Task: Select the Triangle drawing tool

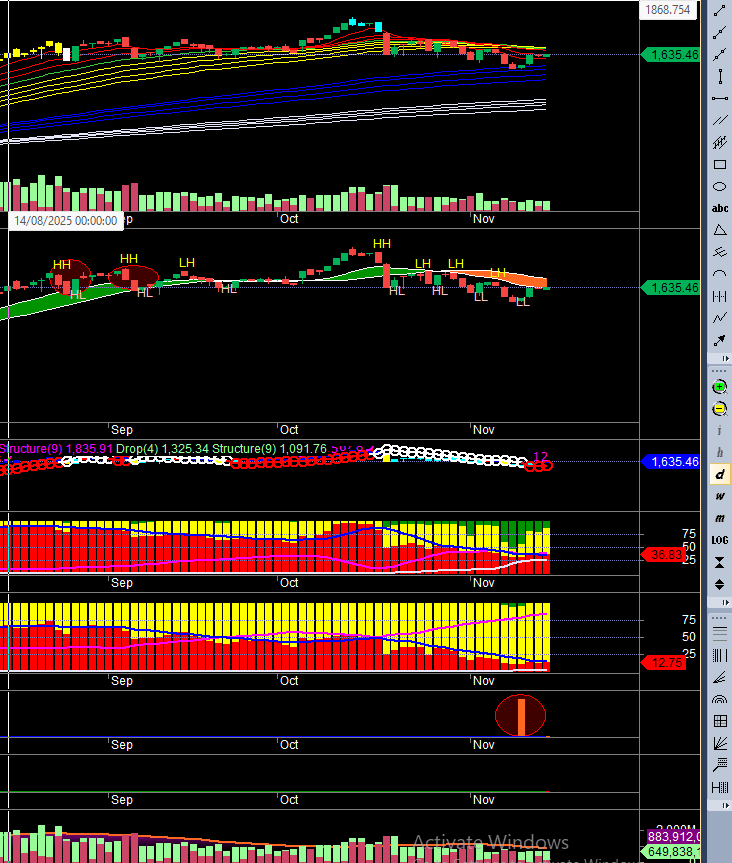Action: [x=719, y=231]
